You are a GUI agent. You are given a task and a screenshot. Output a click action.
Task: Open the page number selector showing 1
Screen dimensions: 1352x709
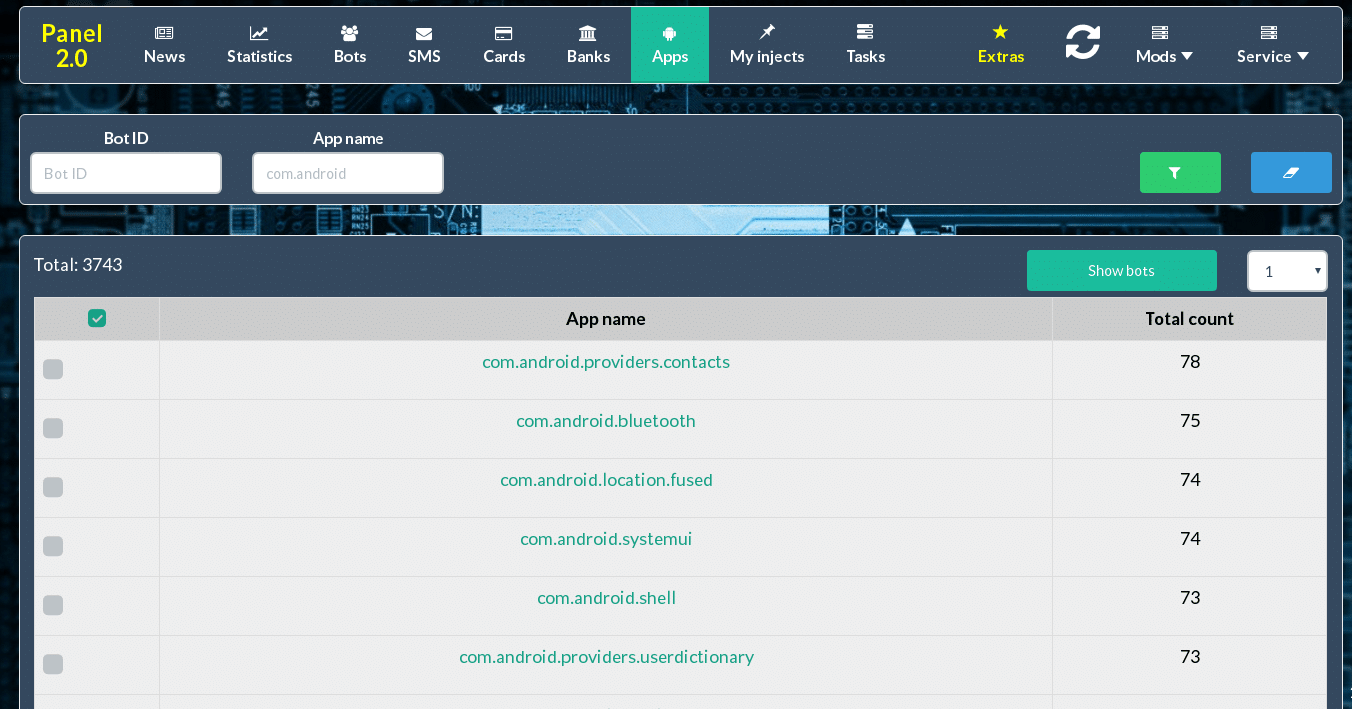pos(1286,271)
